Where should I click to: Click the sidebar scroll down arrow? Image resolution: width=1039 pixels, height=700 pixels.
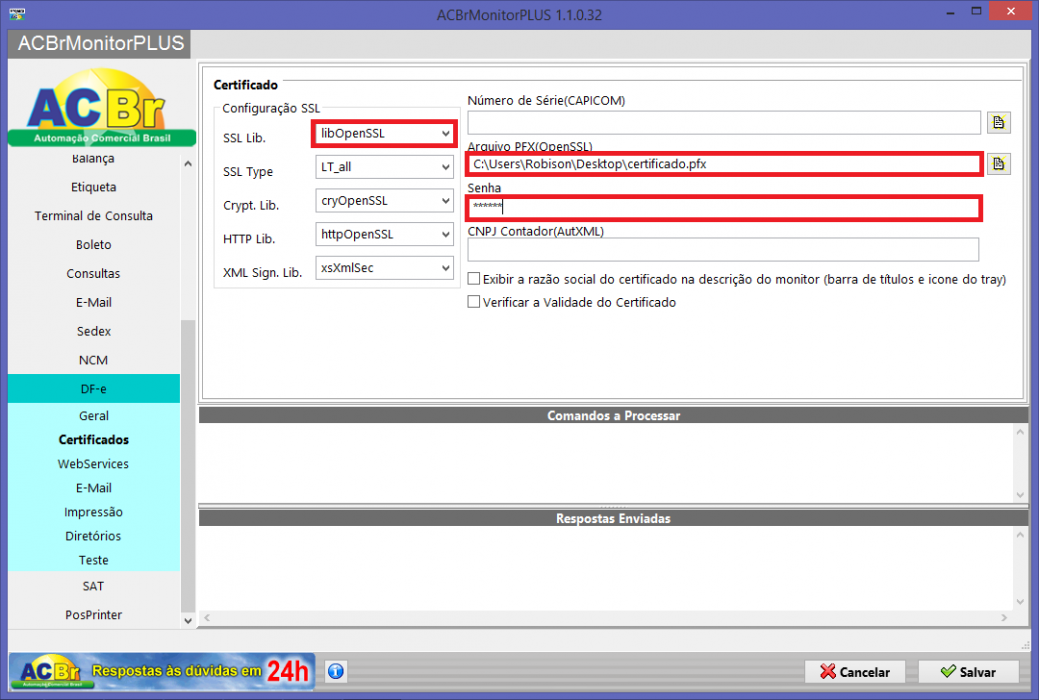pos(188,620)
